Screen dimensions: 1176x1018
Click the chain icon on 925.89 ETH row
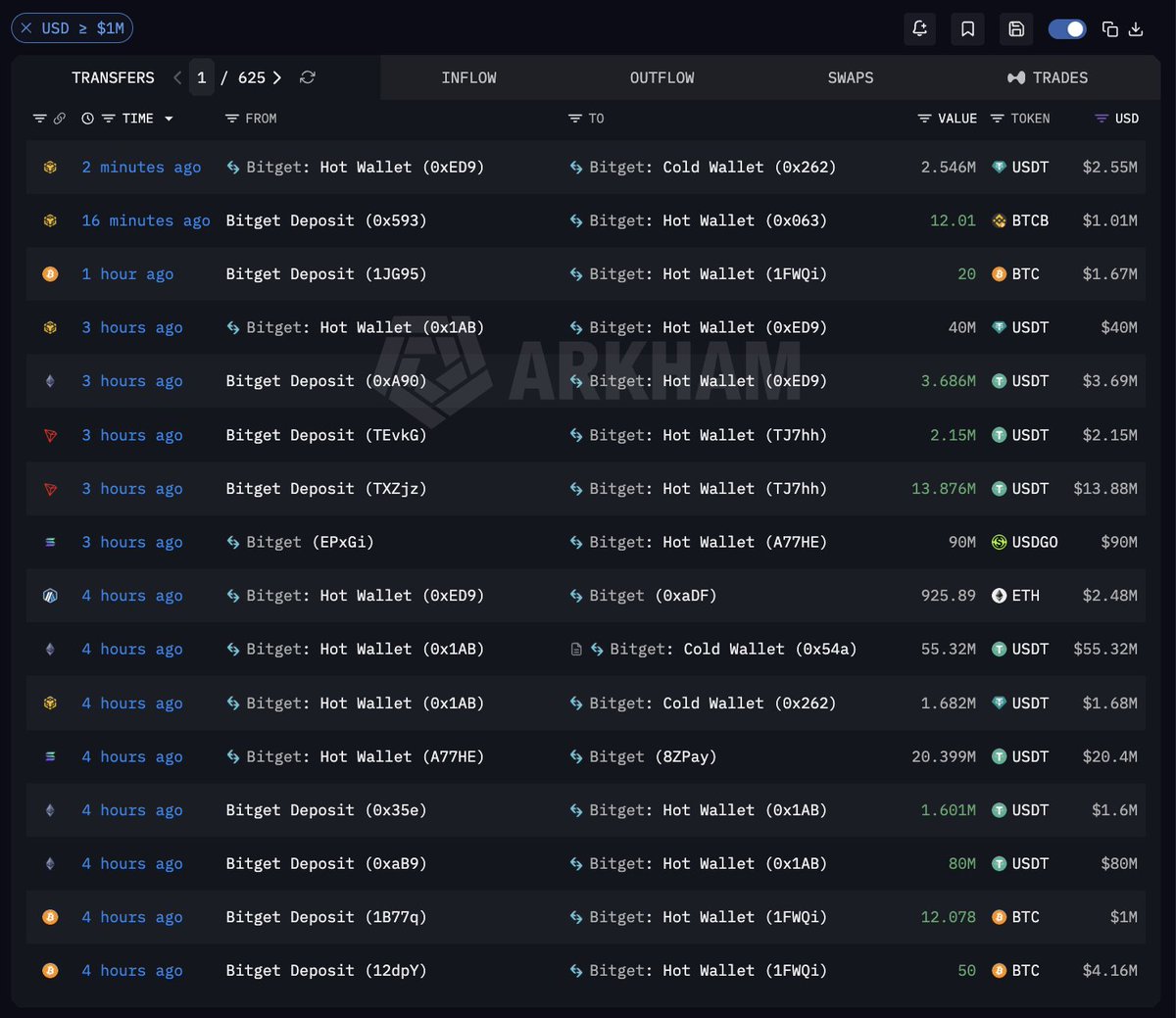coord(50,596)
